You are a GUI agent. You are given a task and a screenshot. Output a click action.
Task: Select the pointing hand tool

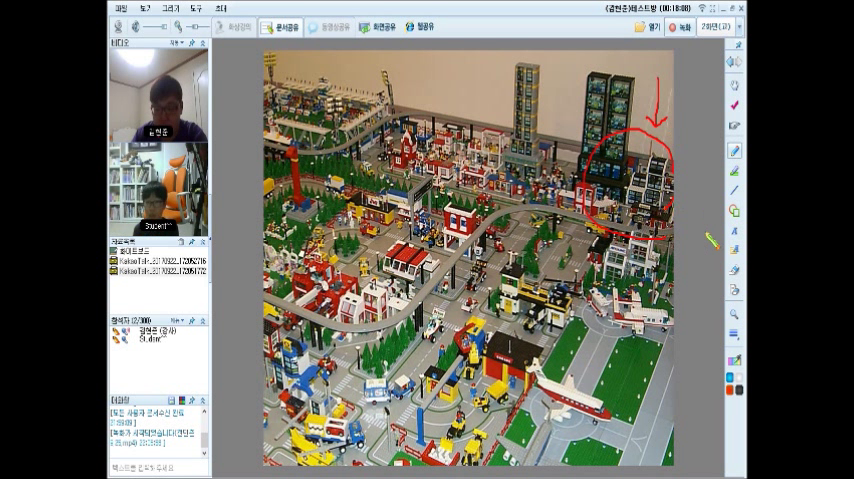pyautogui.click(x=734, y=126)
